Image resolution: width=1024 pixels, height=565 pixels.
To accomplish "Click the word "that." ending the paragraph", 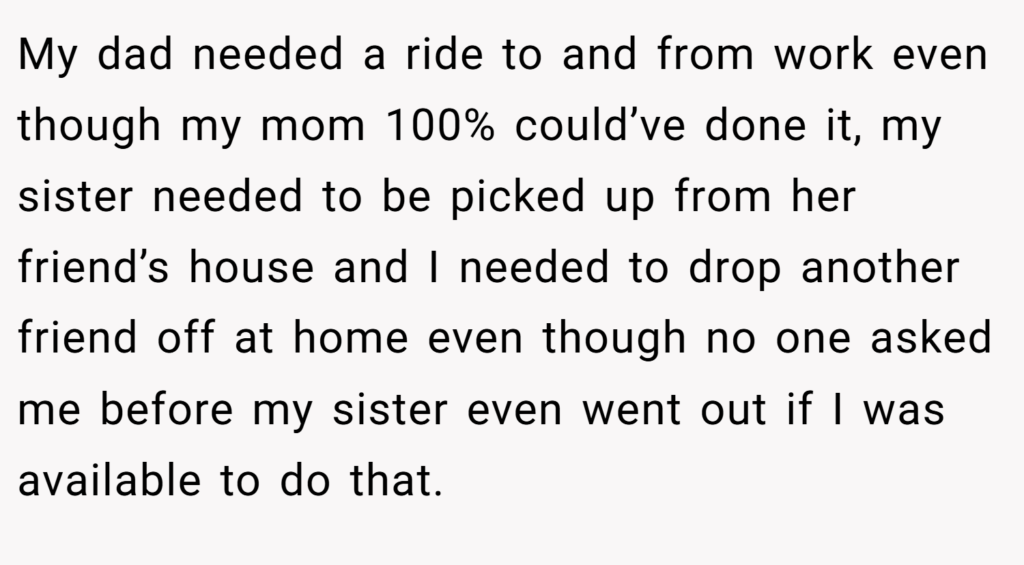I will [396, 481].
